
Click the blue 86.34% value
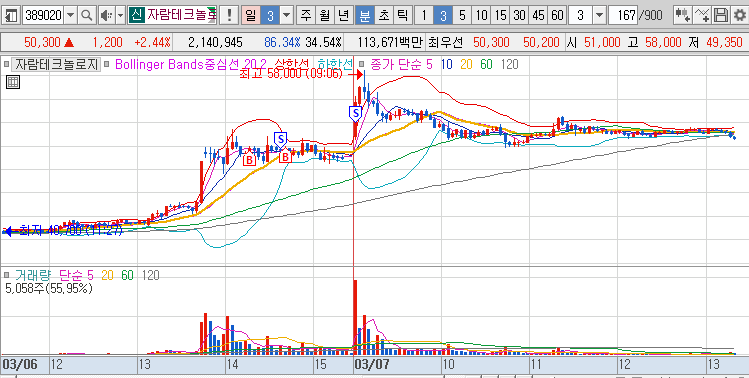click(x=282, y=43)
